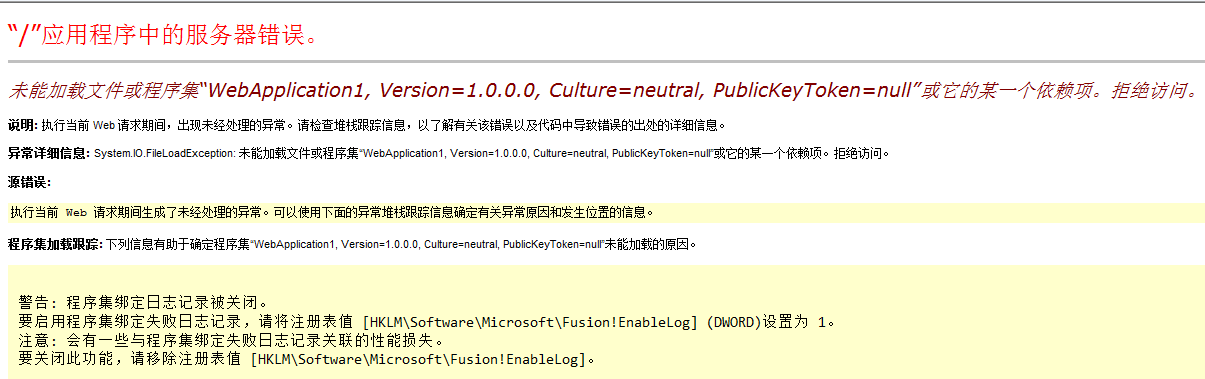
Task: Select the italic error line 未能加载文件或程序集
Action: point(603,91)
